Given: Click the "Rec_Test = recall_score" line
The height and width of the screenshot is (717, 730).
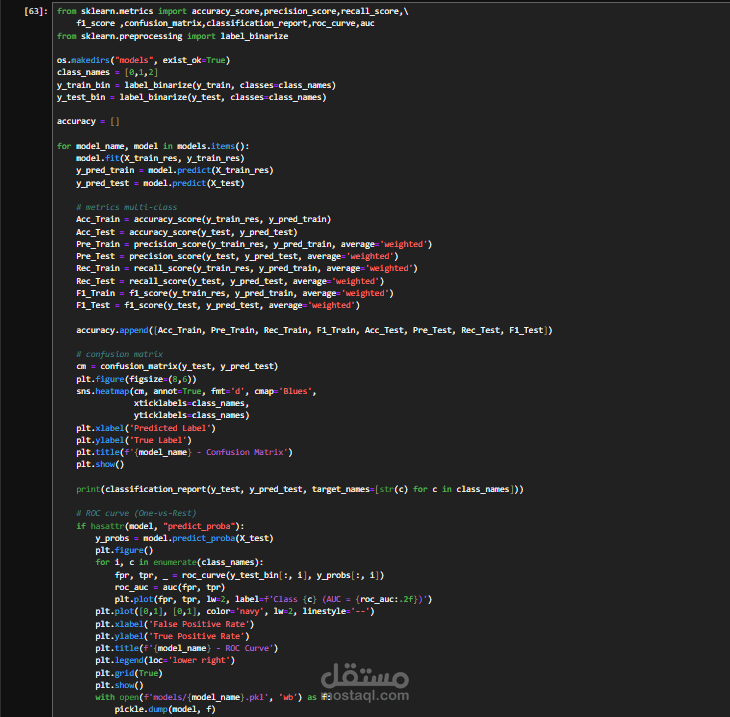Looking at the screenshot, I should [230, 281].
